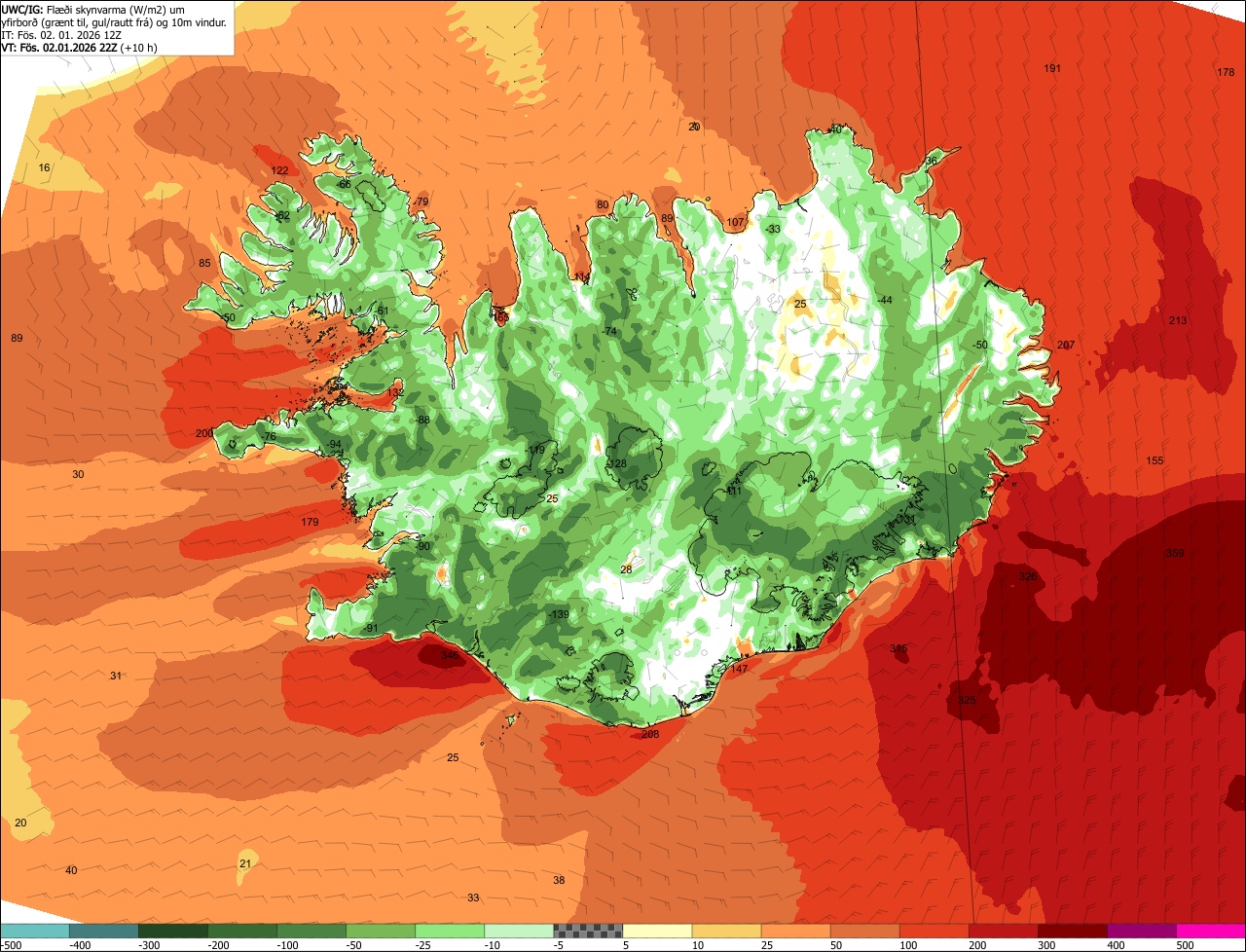Pick the legend swatch between -50 and -25

click(x=380, y=931)
